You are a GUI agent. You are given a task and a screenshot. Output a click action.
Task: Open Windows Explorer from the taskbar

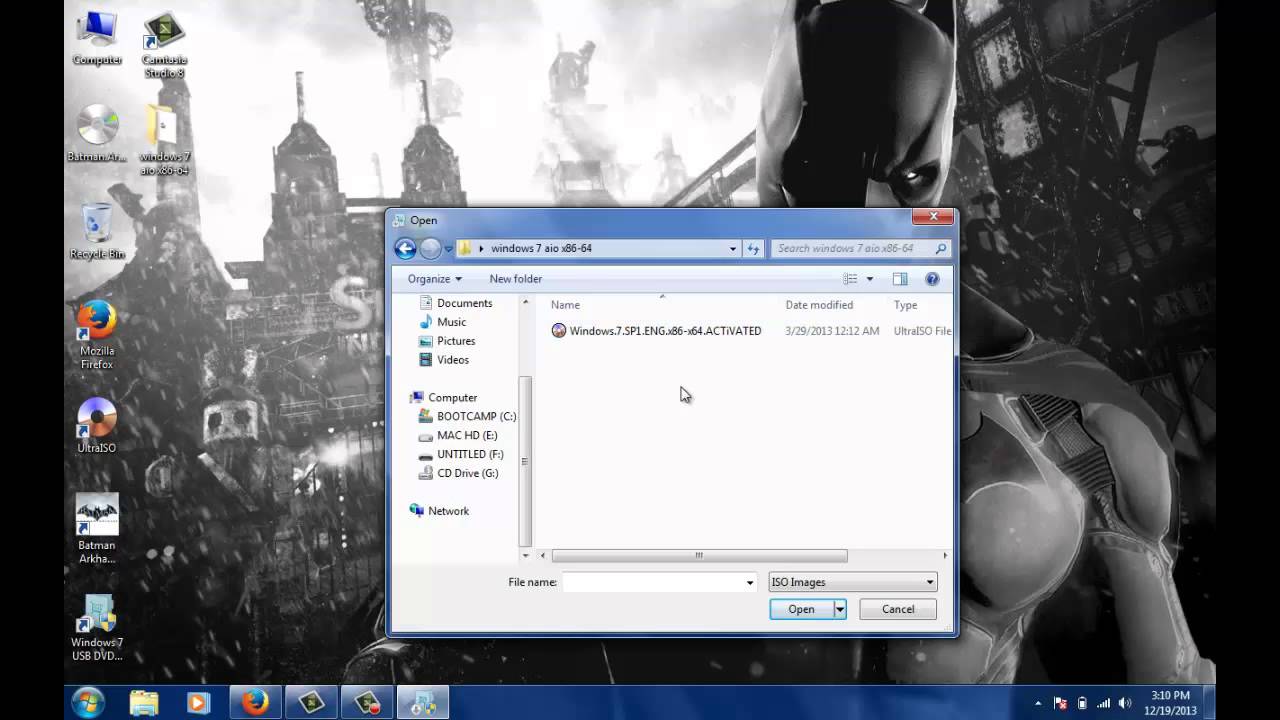click(x=144, y=703)
